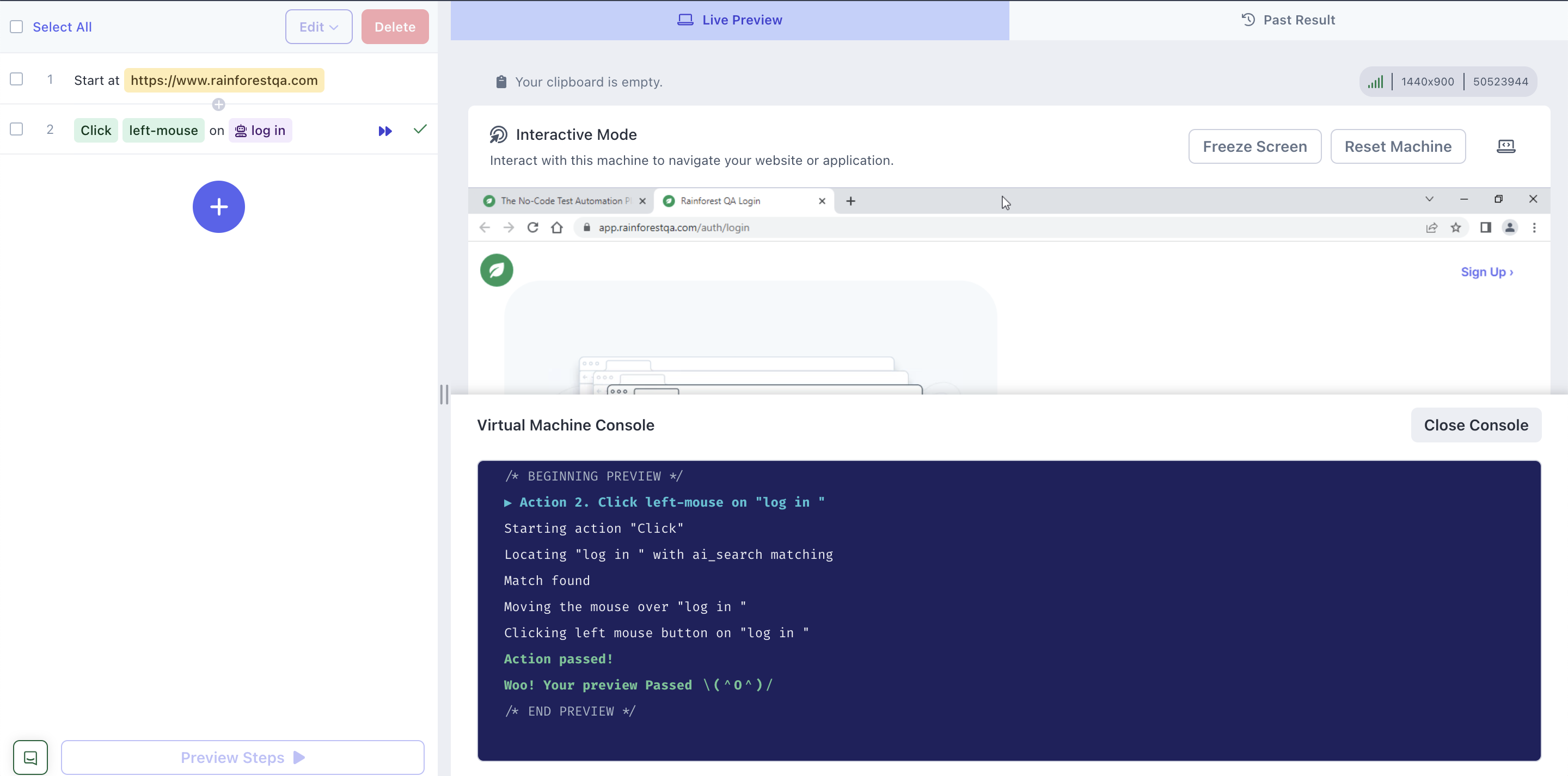Open the Edit dropdown
Viewport: 1568px width, 776px height.
click(318, 27)
